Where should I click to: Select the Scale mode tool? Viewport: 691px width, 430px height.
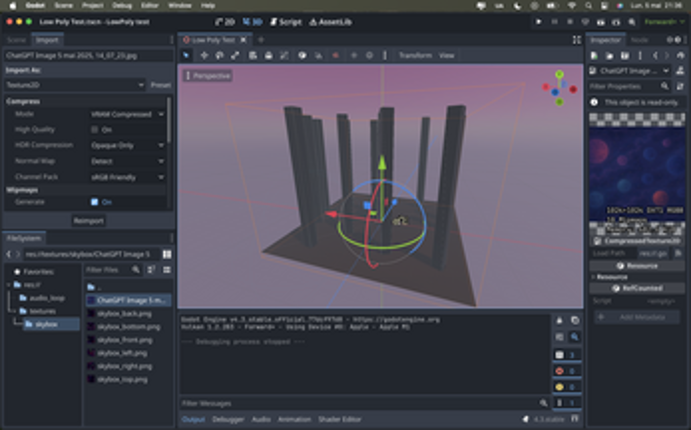[233, 55]
